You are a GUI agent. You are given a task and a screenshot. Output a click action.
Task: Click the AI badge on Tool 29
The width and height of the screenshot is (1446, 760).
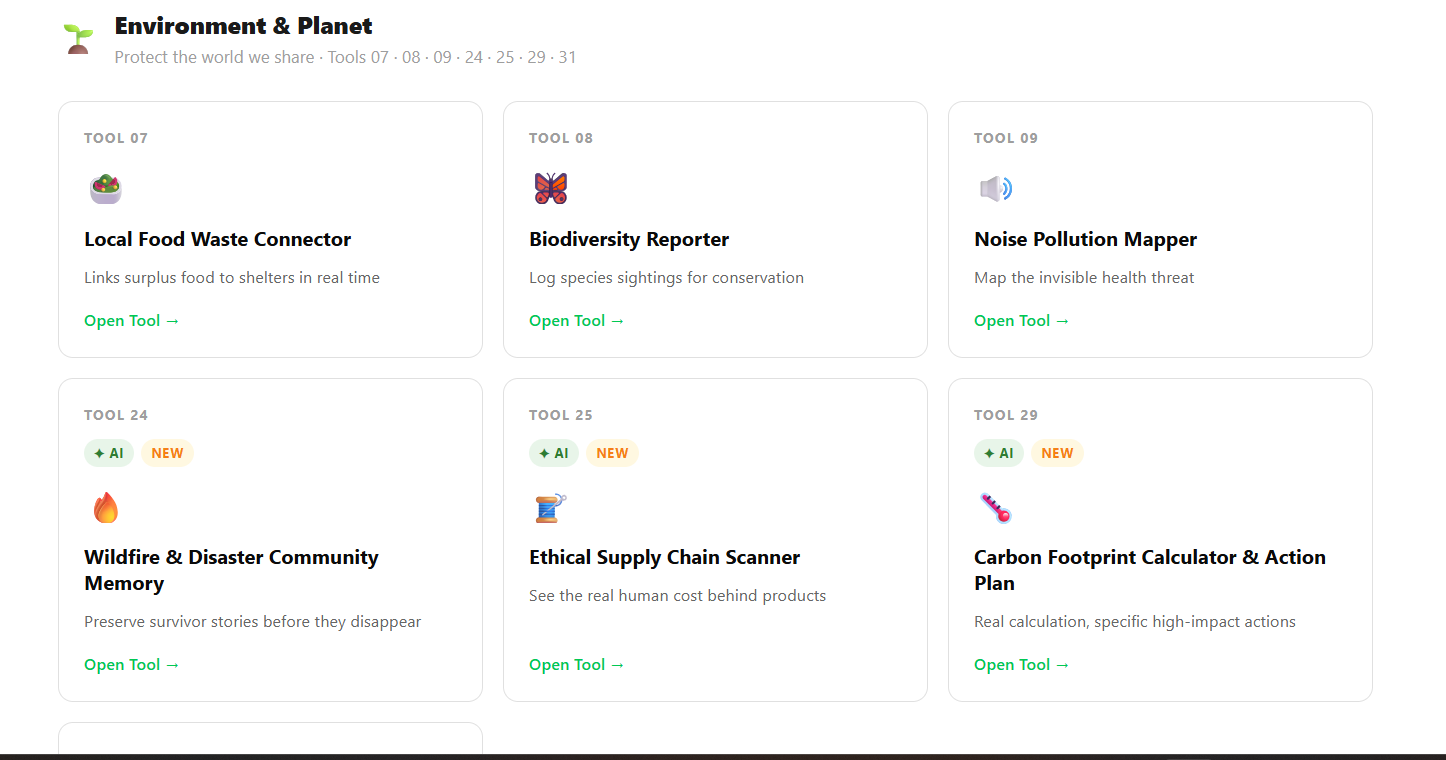coord(999,453)
